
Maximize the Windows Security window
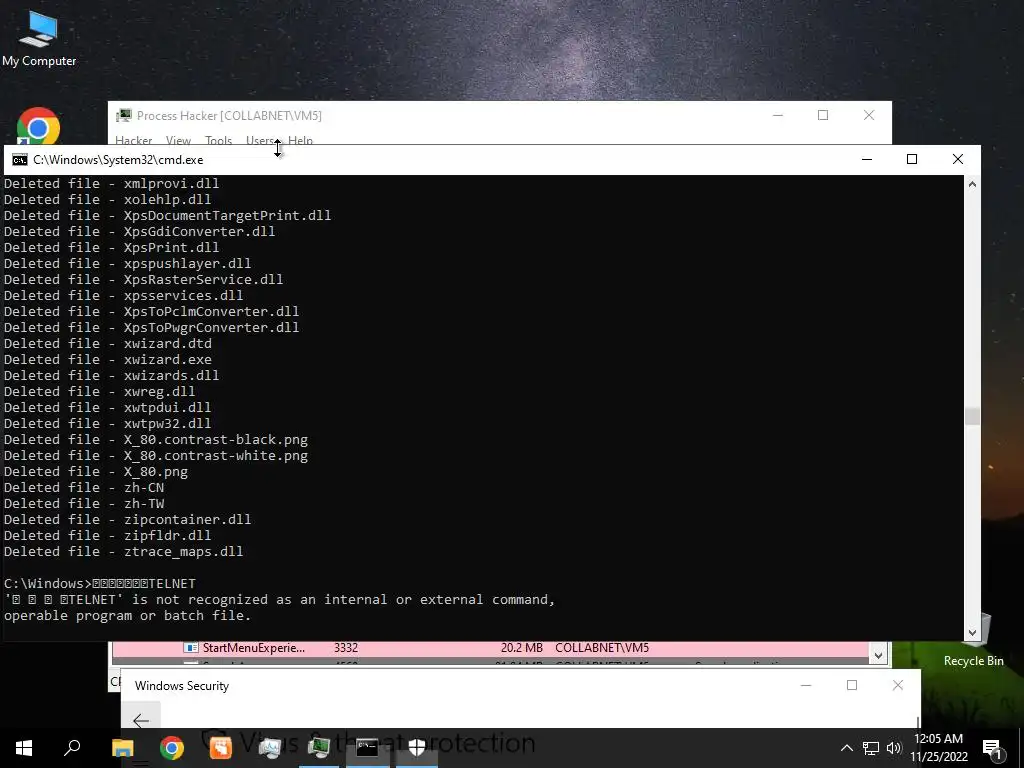point(852,685)
